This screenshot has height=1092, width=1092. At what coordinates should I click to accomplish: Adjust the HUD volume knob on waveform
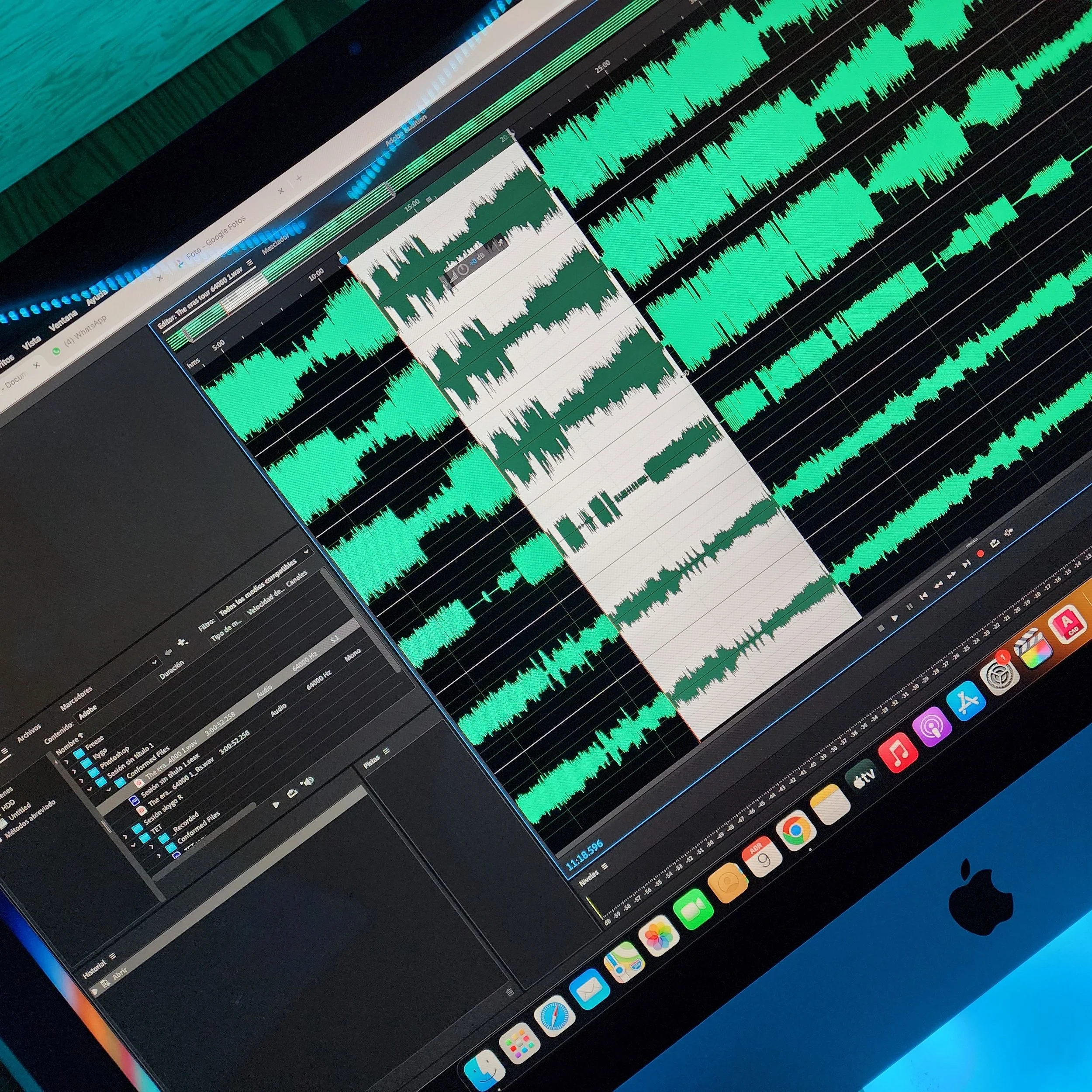463,269
